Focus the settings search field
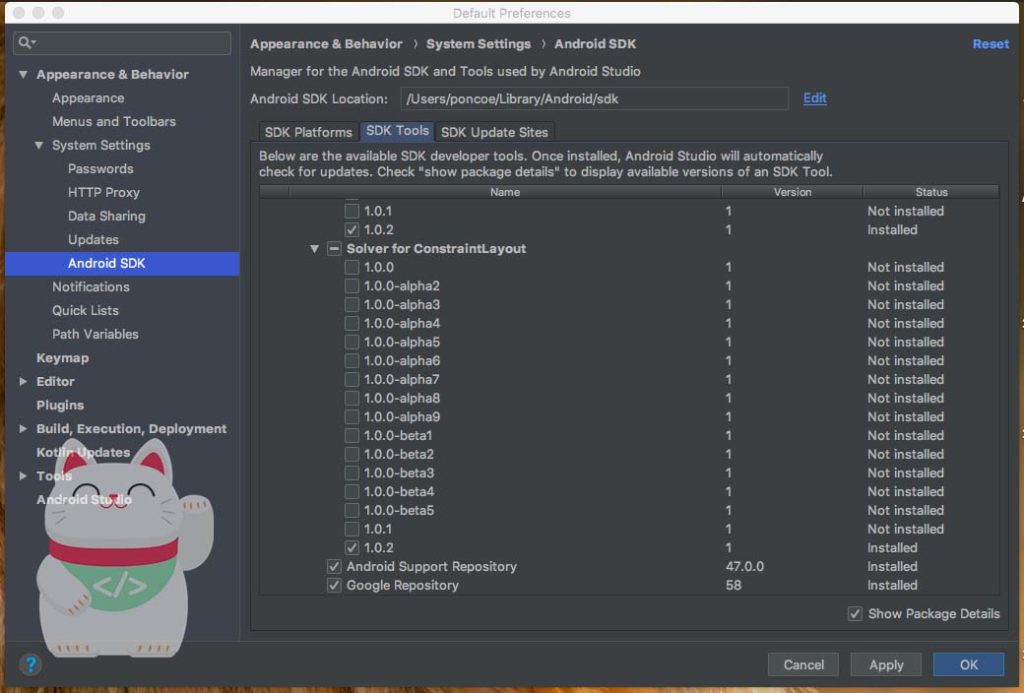 [122, 43]
